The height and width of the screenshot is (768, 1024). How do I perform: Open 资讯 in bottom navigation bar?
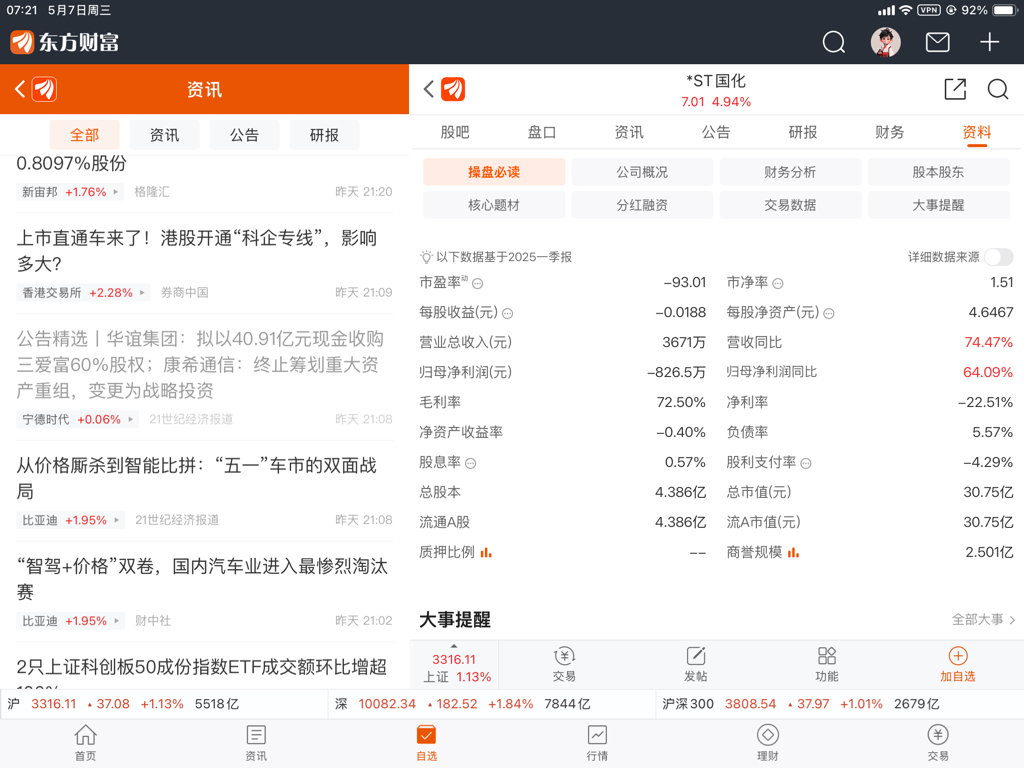pyautogui.click(x=256, y=743)
